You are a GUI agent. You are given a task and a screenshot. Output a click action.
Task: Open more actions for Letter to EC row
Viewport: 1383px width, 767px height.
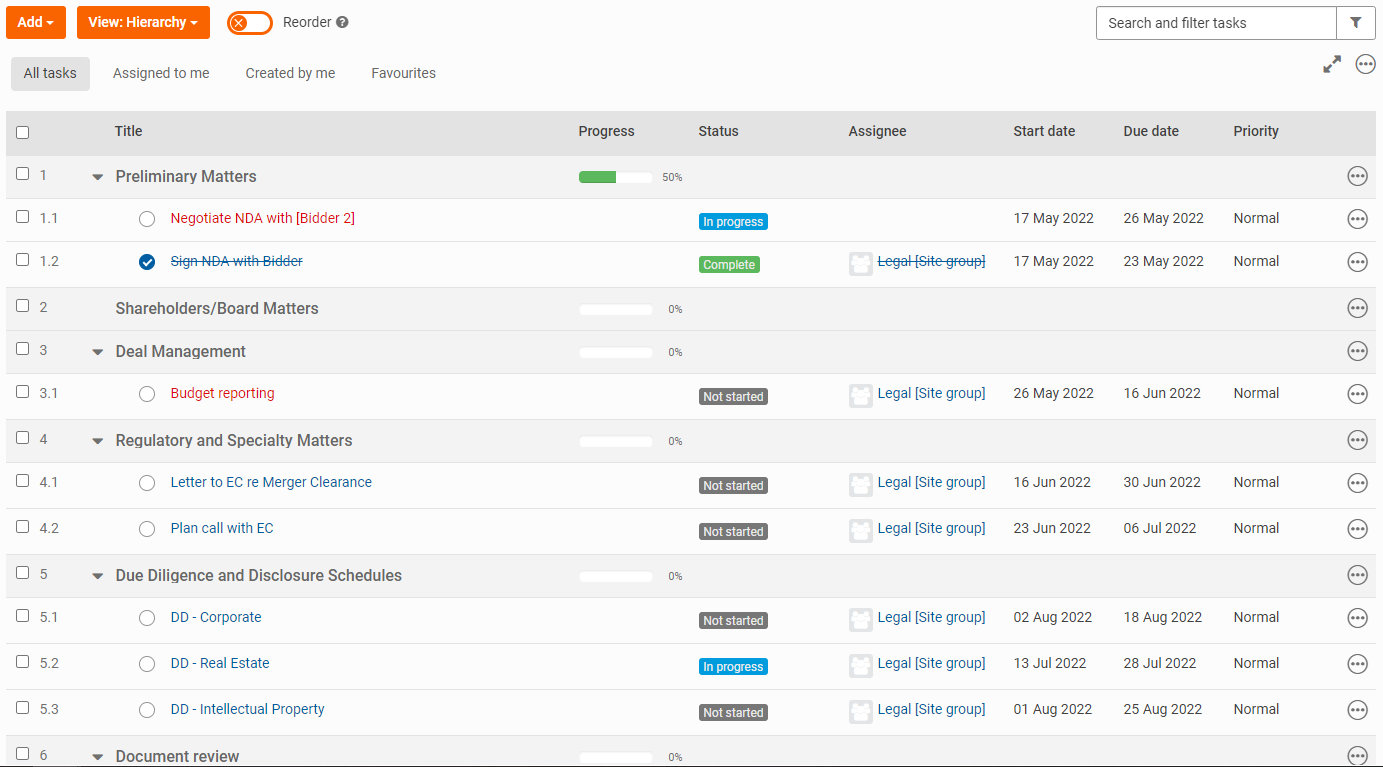(x=1357, y=483)
